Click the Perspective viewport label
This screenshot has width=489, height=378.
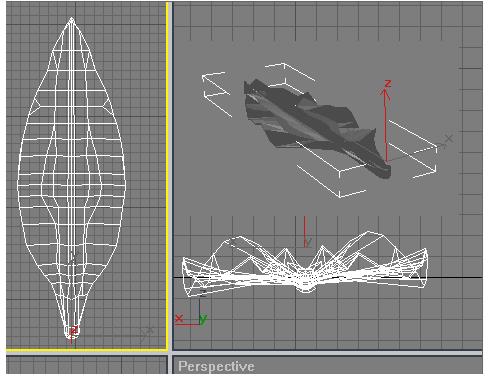pos(216,367)
